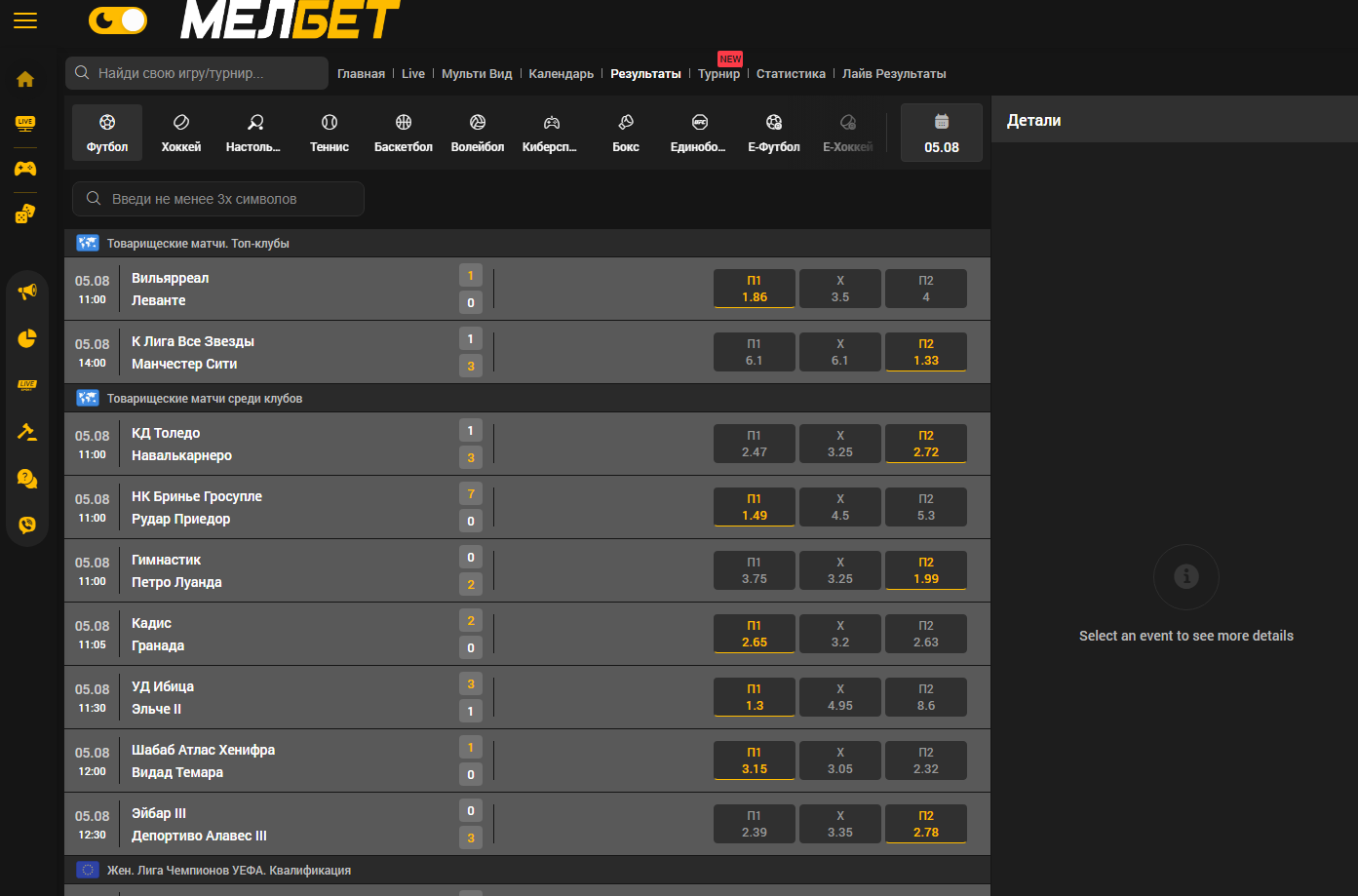Click П2 2.78 odds for Депортиво Алавес III

(926, 824)
